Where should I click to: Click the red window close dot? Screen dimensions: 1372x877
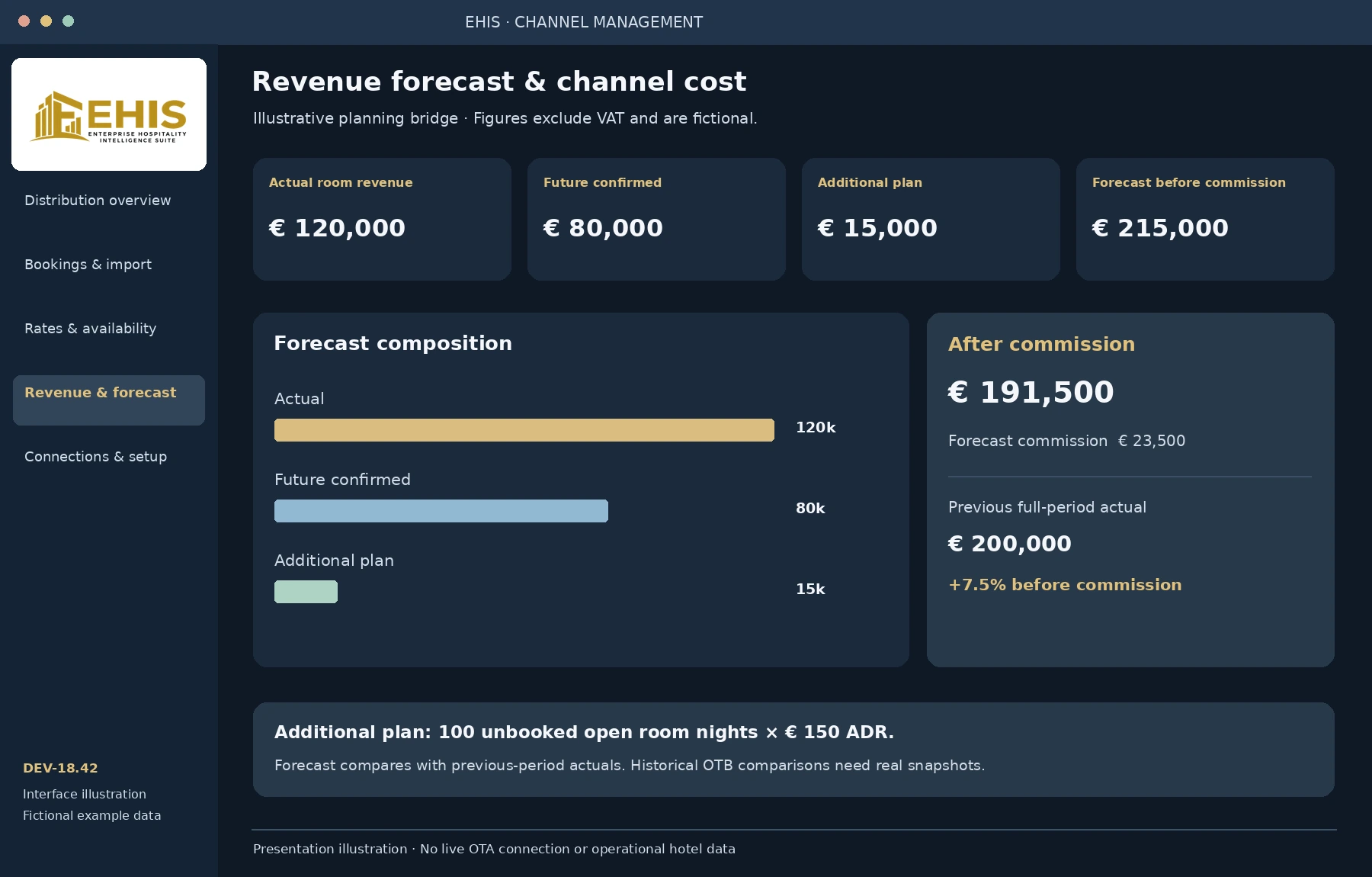pyautogui.click(x=24, y=21)
